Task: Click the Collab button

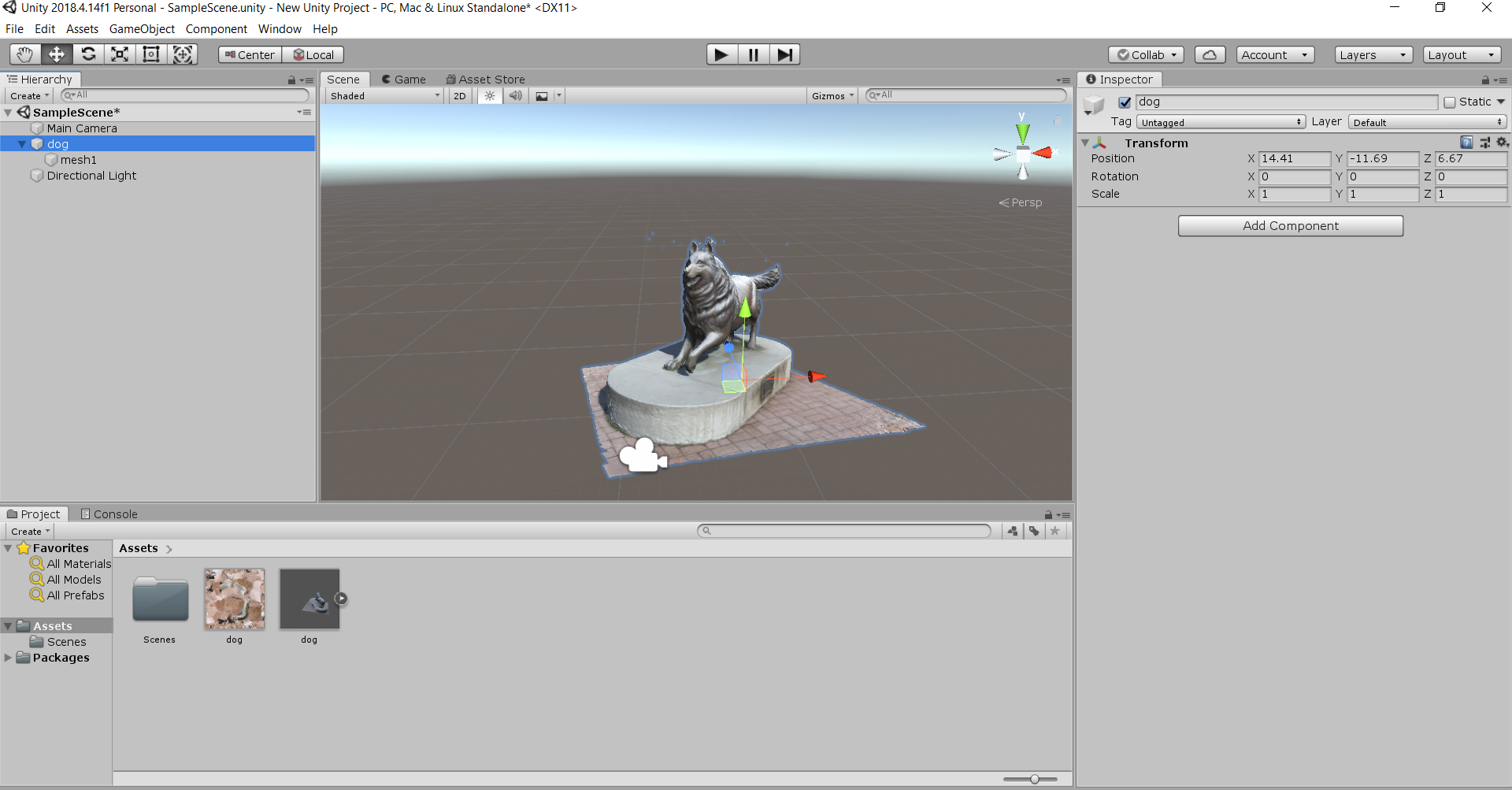Action: [1146, 55]
